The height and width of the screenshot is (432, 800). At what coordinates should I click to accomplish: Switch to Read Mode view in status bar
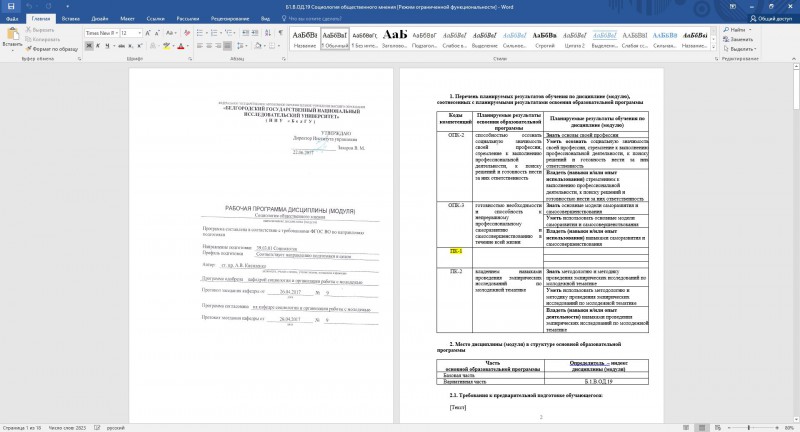(x=686, y=428)
